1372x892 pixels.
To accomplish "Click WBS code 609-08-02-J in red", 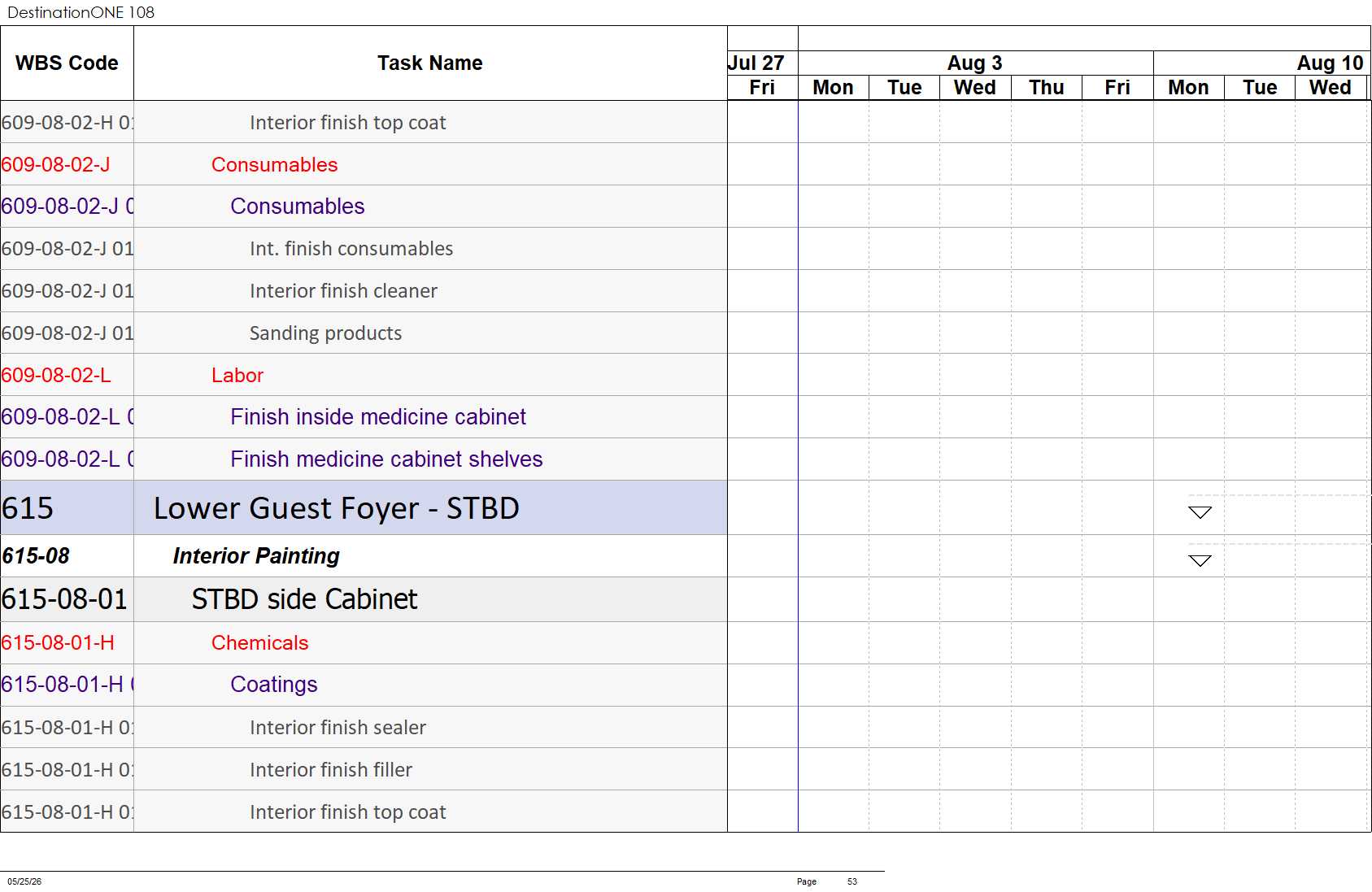I will [55, 165].
